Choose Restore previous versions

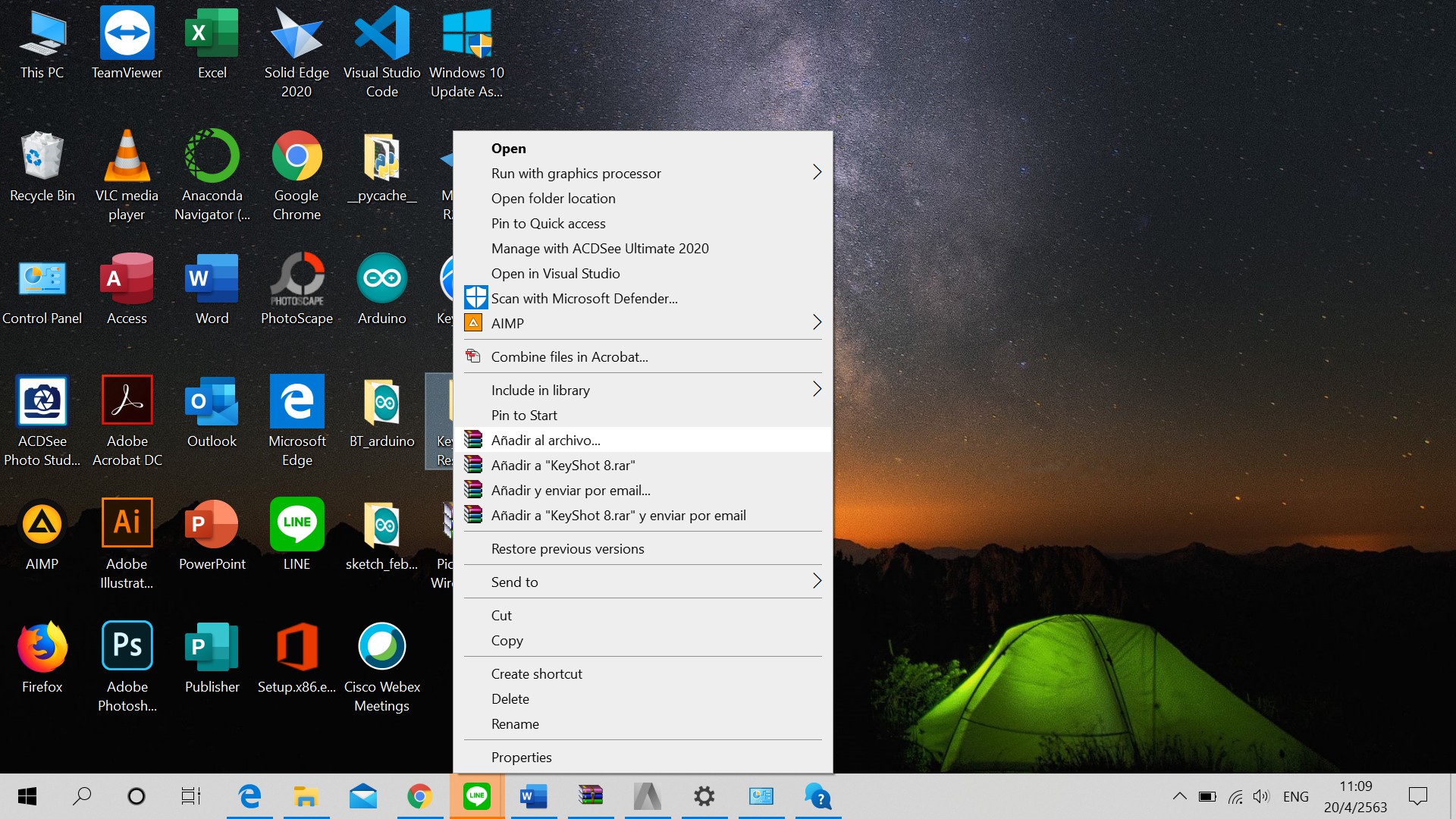(x=642, y=549)
